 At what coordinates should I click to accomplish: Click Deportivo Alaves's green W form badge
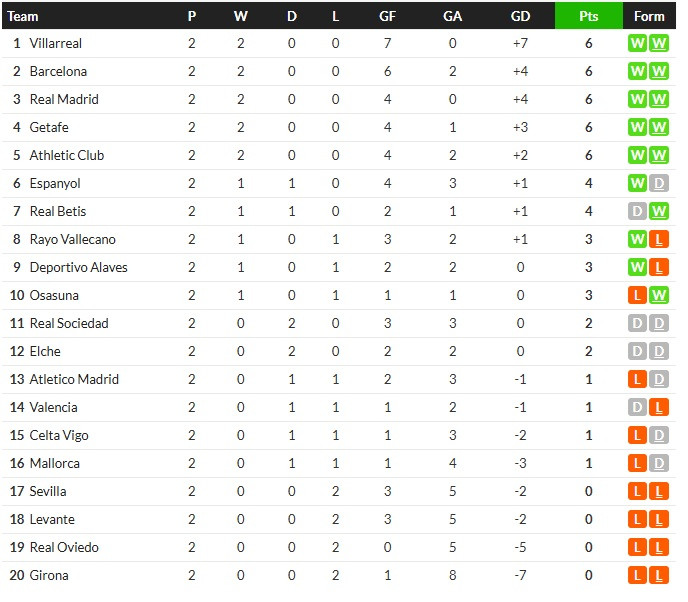tap(637, 268)
